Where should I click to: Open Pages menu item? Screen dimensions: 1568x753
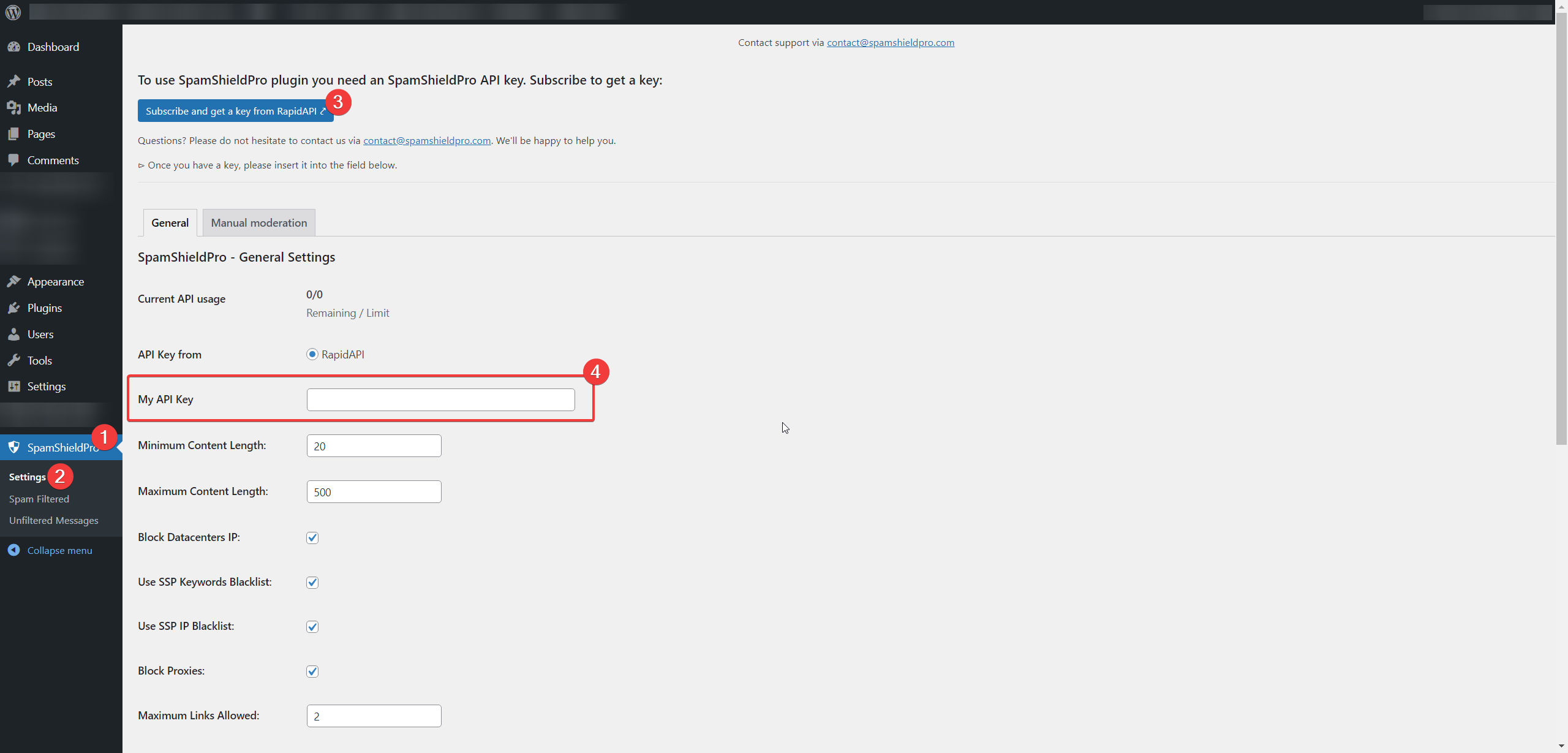tap(61, 134)
